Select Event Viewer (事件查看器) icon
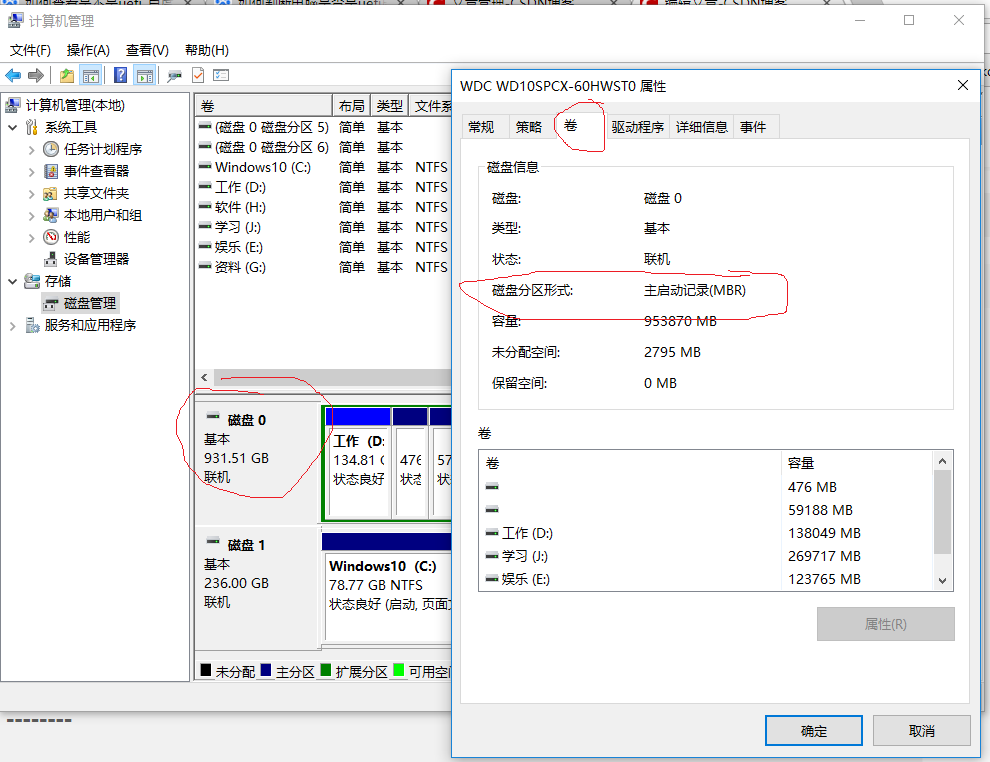 (x=51, y=171)
